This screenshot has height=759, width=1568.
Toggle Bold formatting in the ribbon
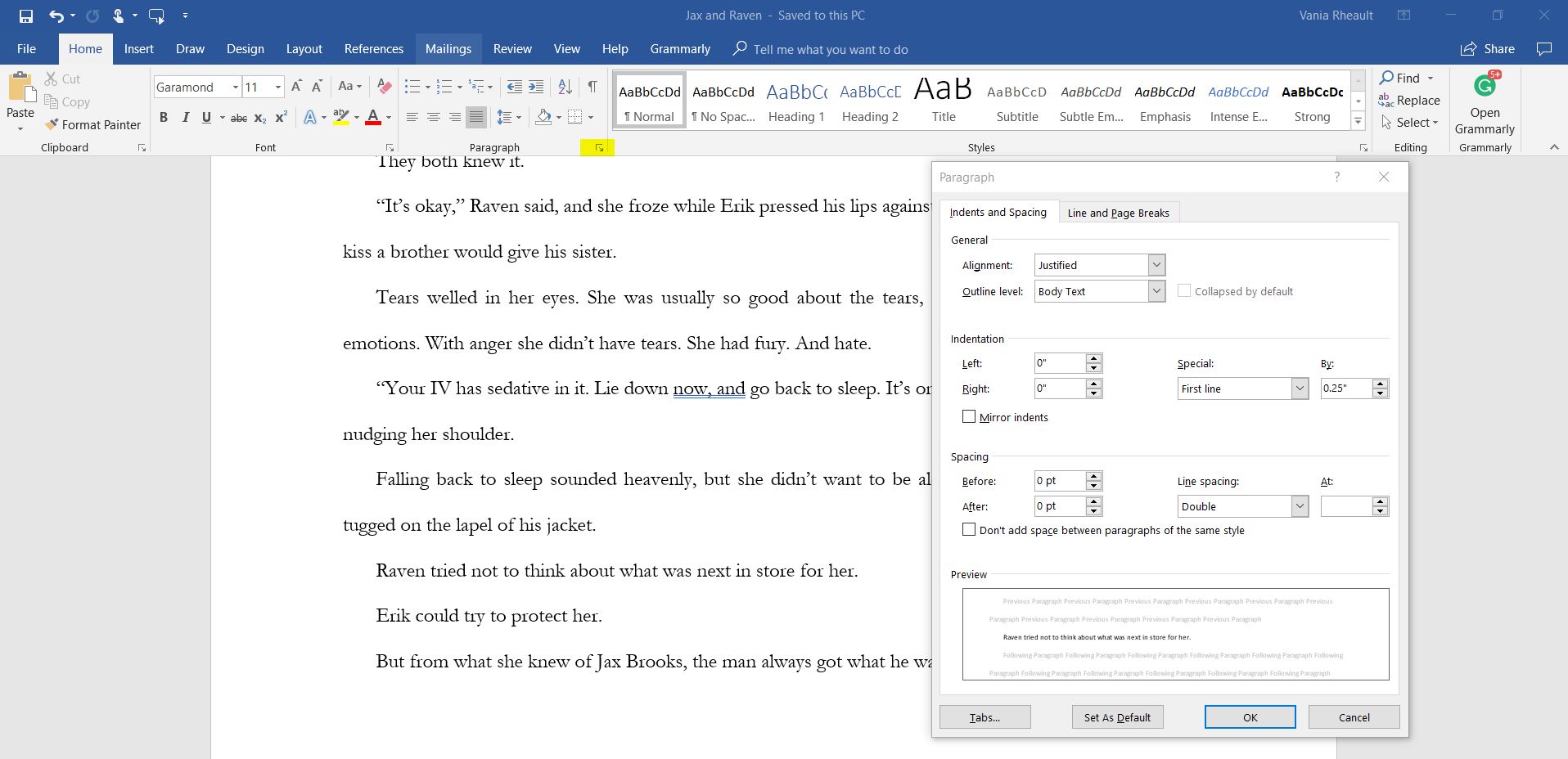click(164, 118)
